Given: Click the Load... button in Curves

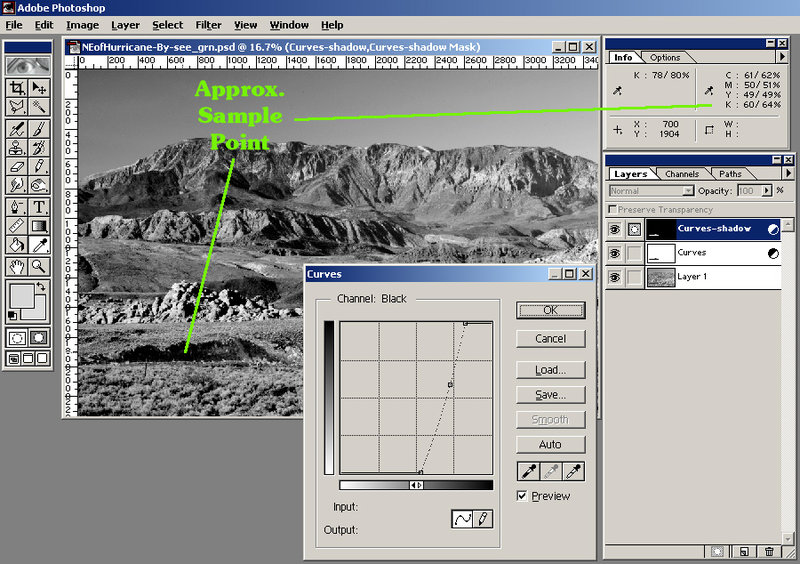Looking at the screenshot, I should tap(550, 370).
